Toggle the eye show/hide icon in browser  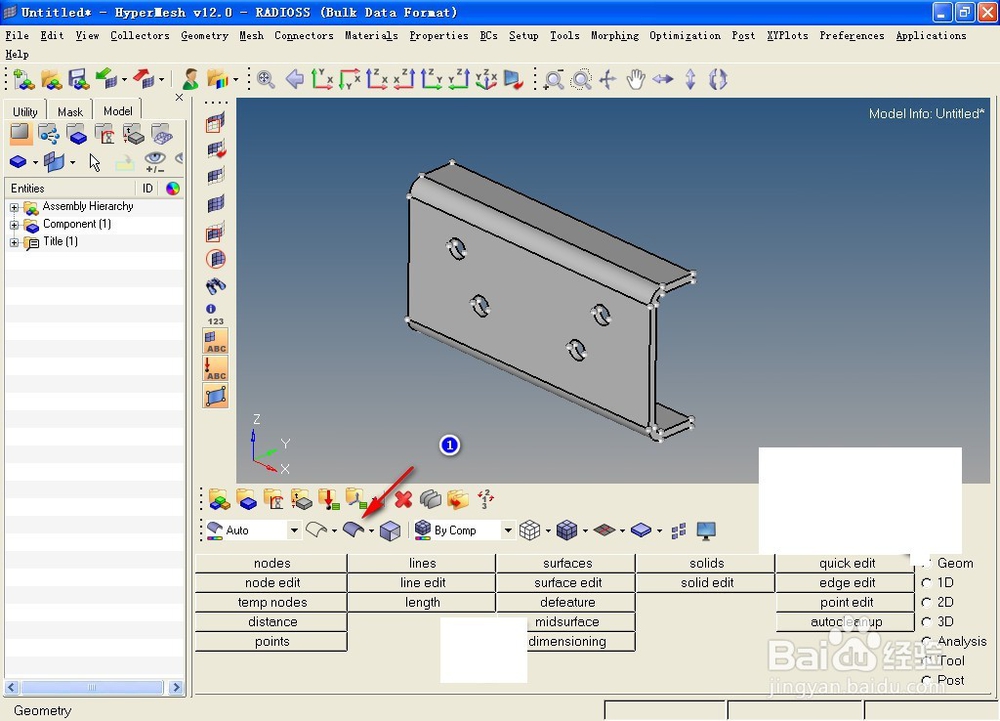point(155,162)
